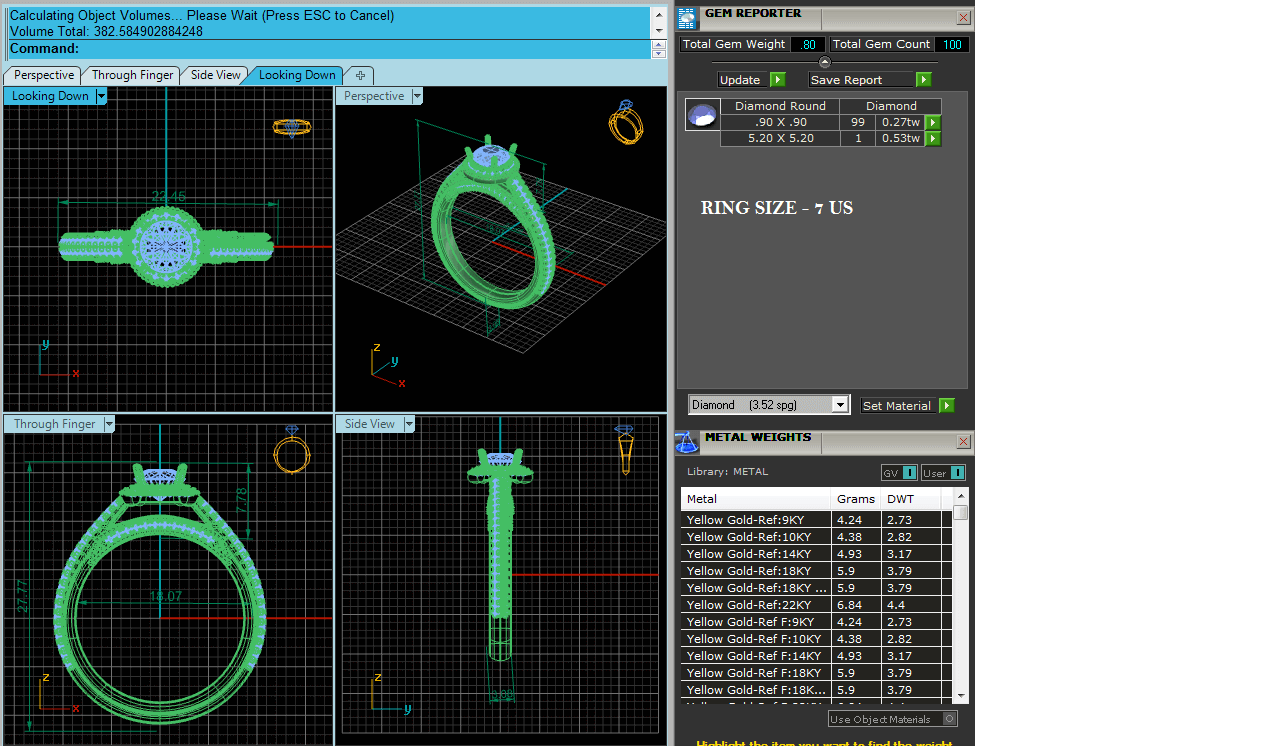The image size is (1274, 746).
Task: Select the Yellow Gold-Ref F:18KY row
Action: point(816,673)
